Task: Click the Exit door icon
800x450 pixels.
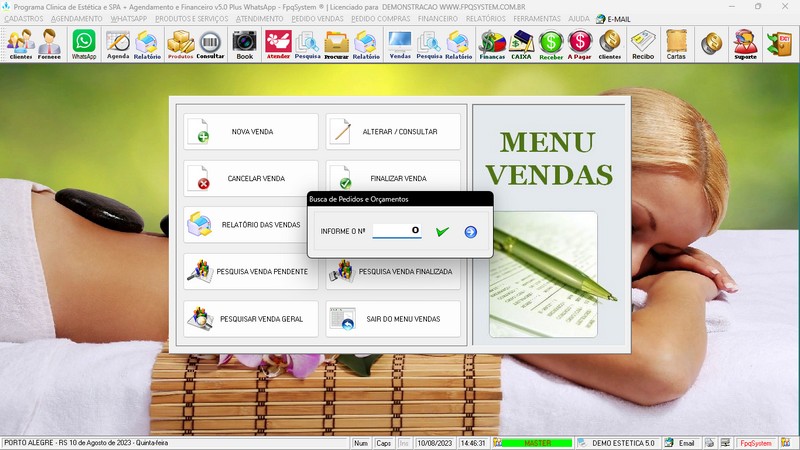Action: 780,44
